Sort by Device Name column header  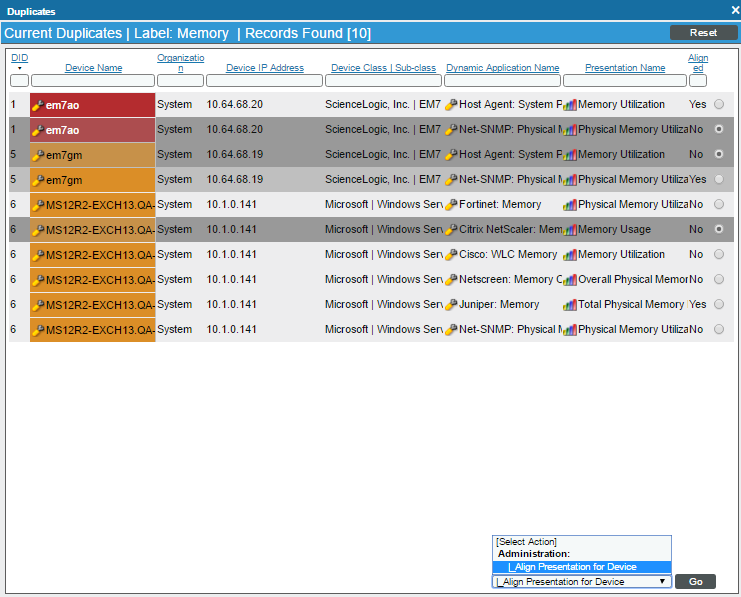click(94, 68)
